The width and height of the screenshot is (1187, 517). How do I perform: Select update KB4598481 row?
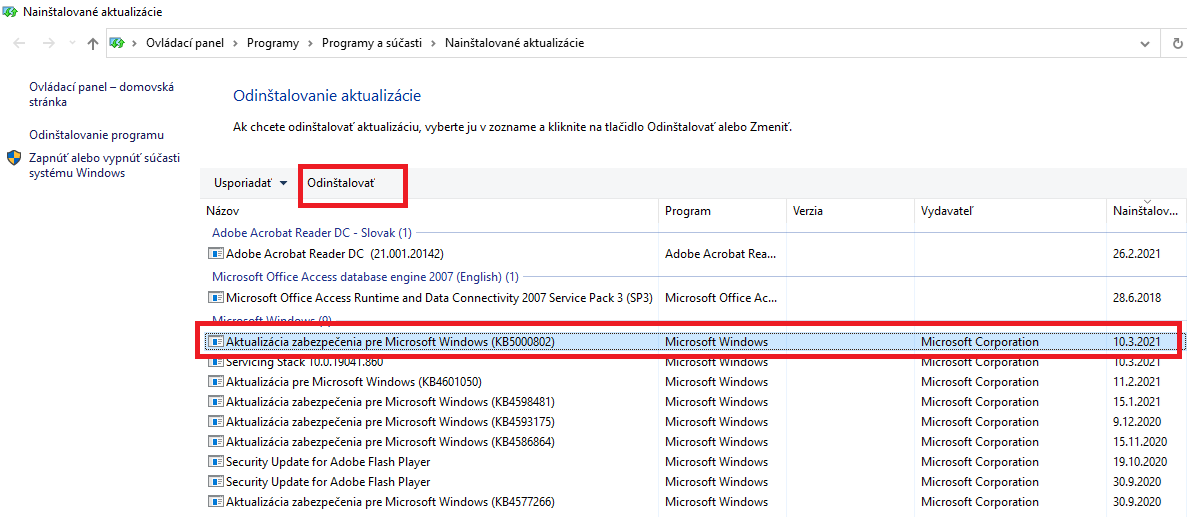(693, 401)
